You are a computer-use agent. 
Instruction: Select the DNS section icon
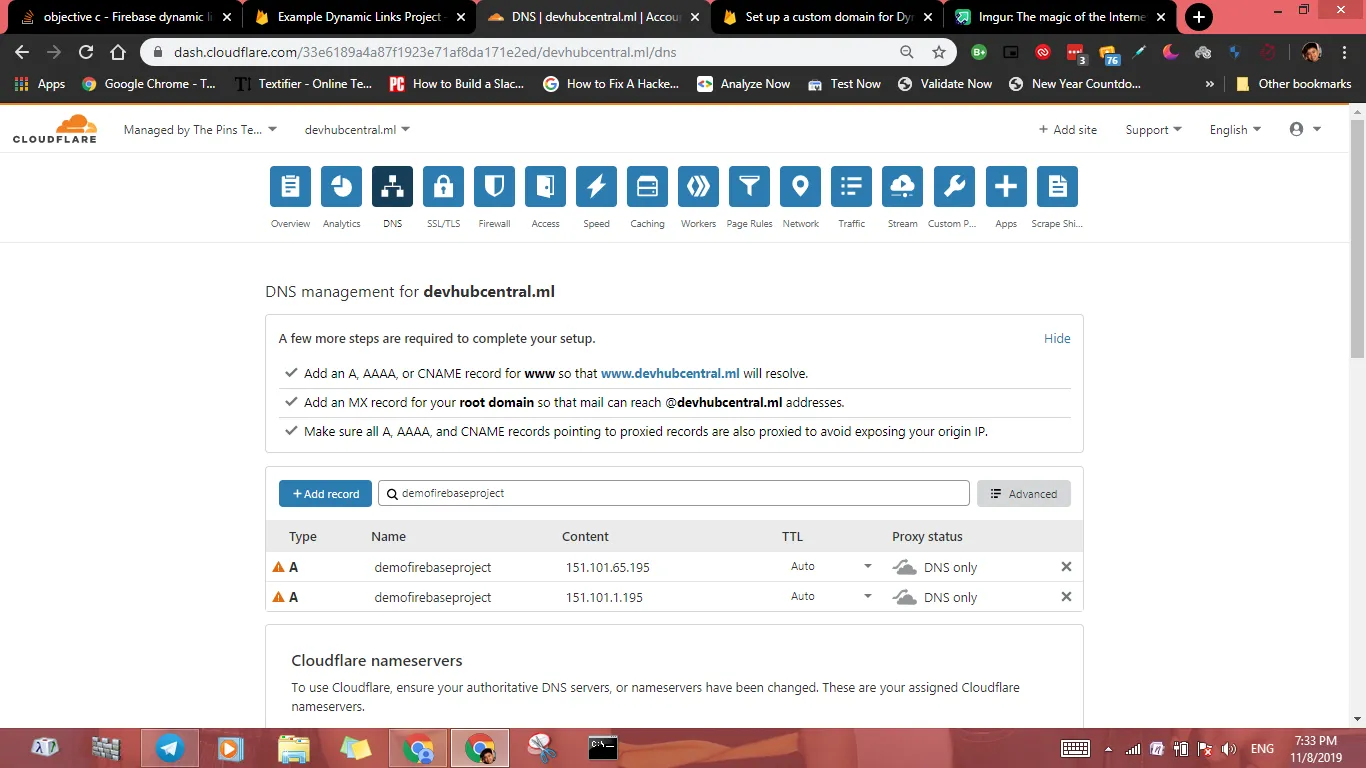click(x=392, y=187)
